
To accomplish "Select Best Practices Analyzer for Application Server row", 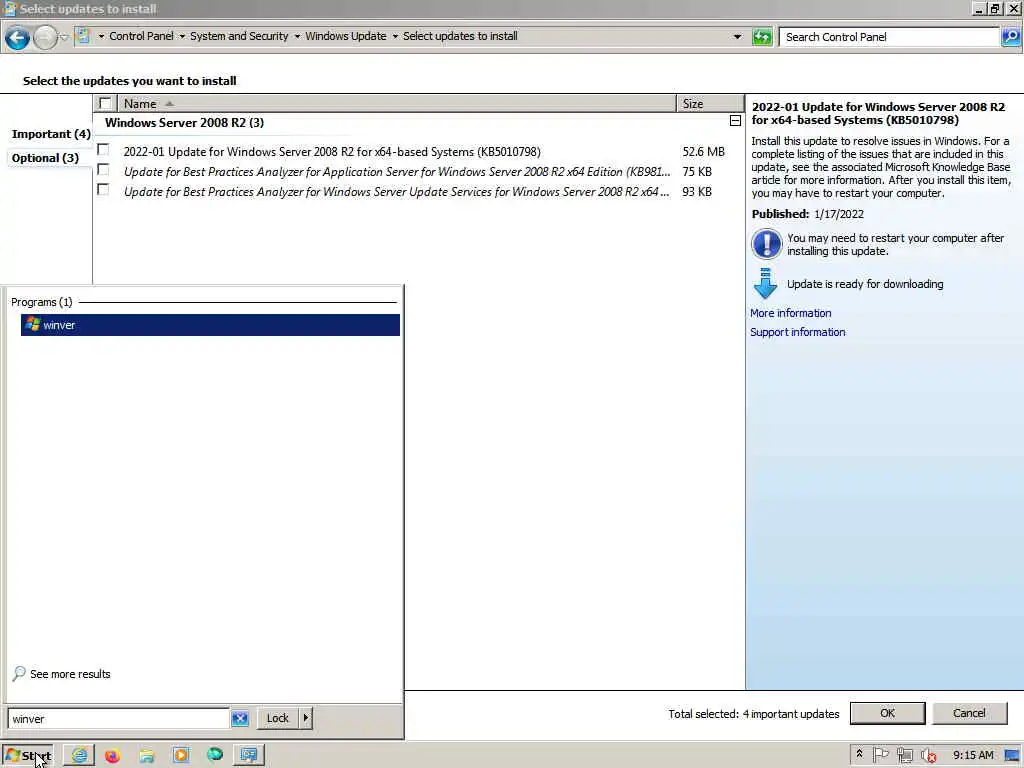I will [x=396, y=172].
